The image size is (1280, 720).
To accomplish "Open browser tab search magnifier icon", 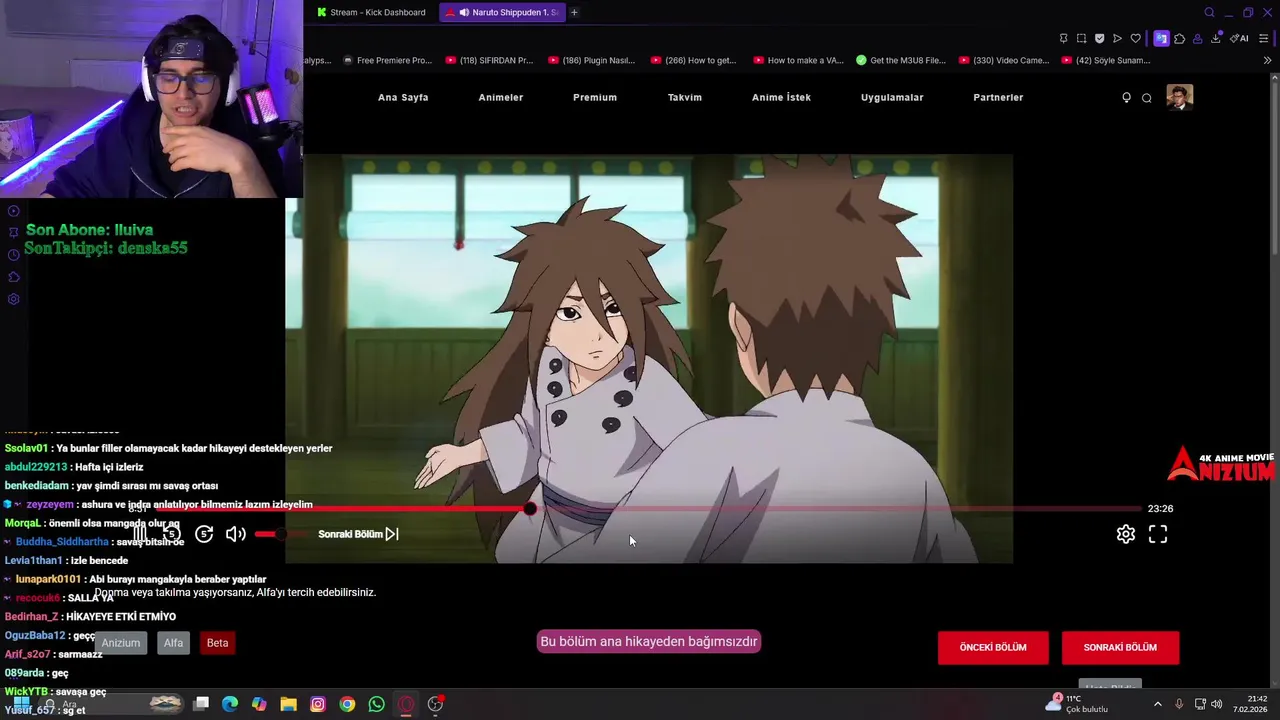I will point(1209,12).
